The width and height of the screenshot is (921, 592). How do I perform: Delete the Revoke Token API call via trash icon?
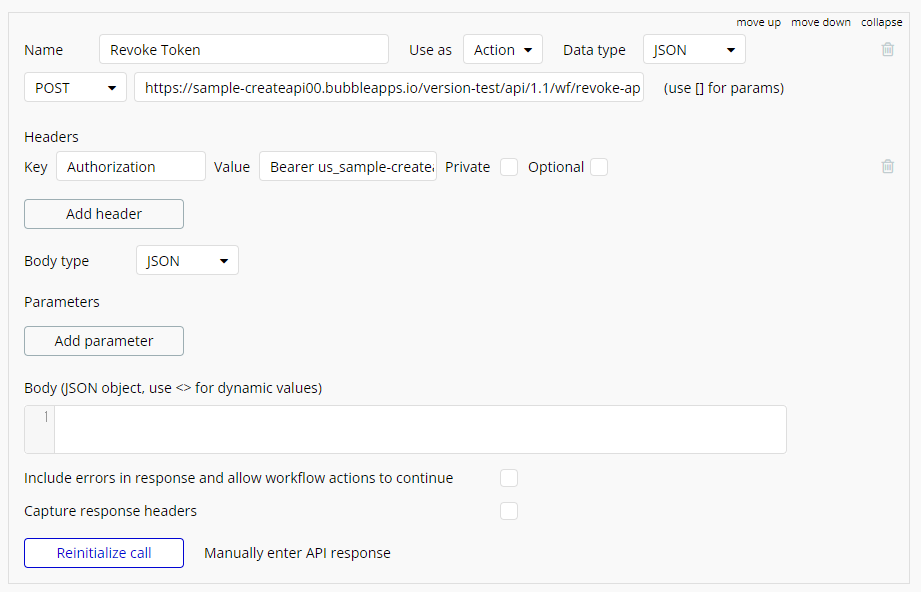click(x=888, y=49)
